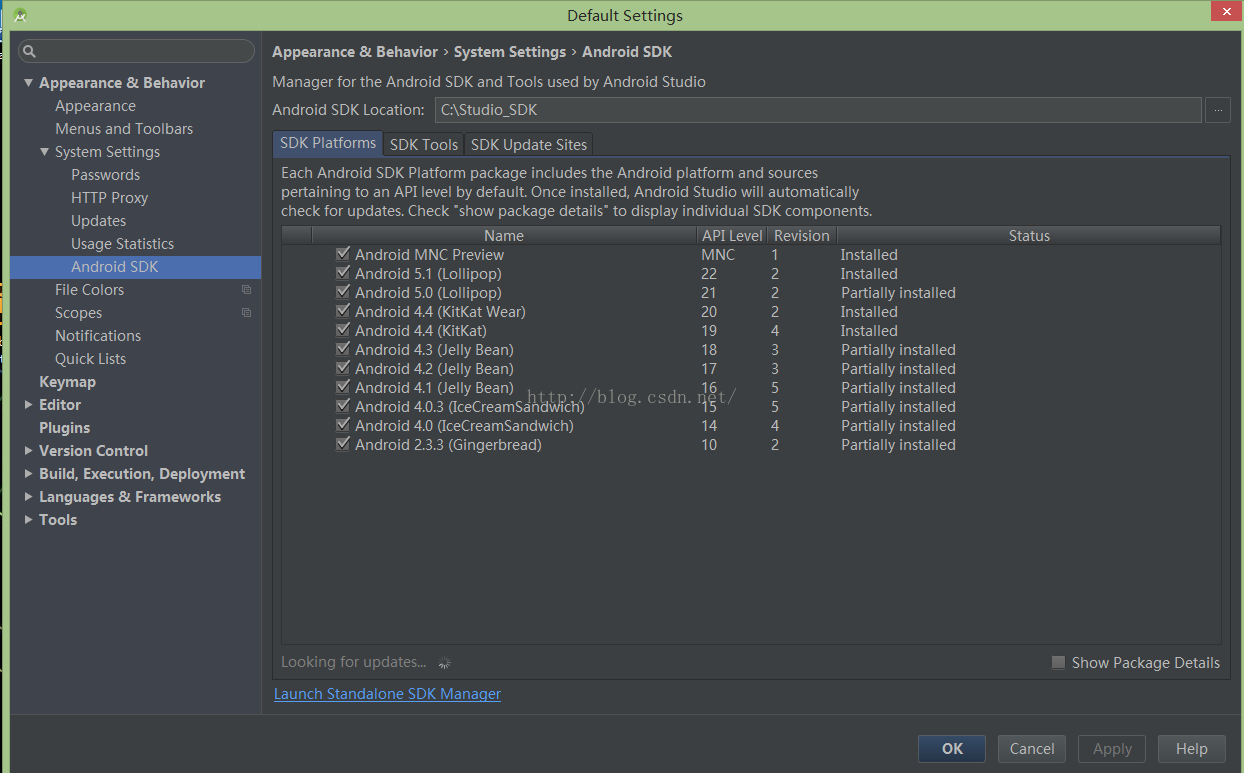Screen dimensions: 1244x773
Task: Click the Scopes project-scope icon
Action: [246, 313]
